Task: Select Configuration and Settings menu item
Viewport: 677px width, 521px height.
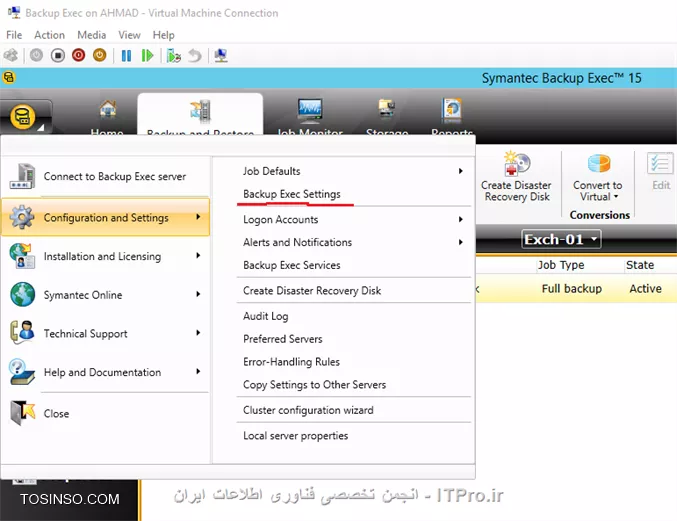Action: click(x=106, y=217)
